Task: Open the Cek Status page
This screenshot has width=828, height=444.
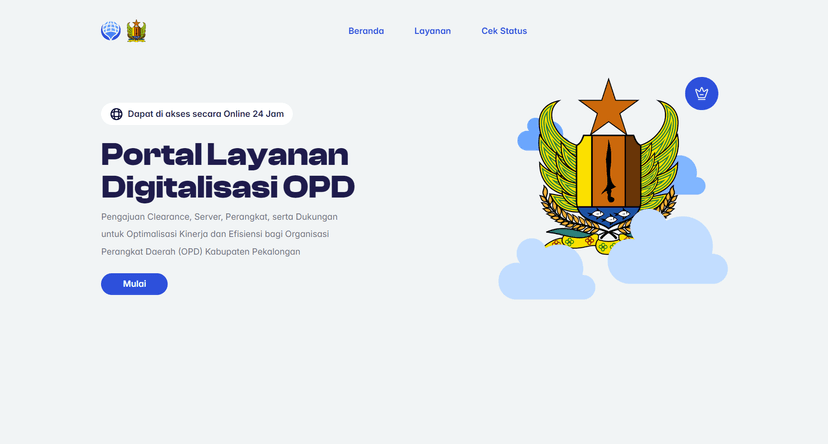Action: click(x=504, y=31)
